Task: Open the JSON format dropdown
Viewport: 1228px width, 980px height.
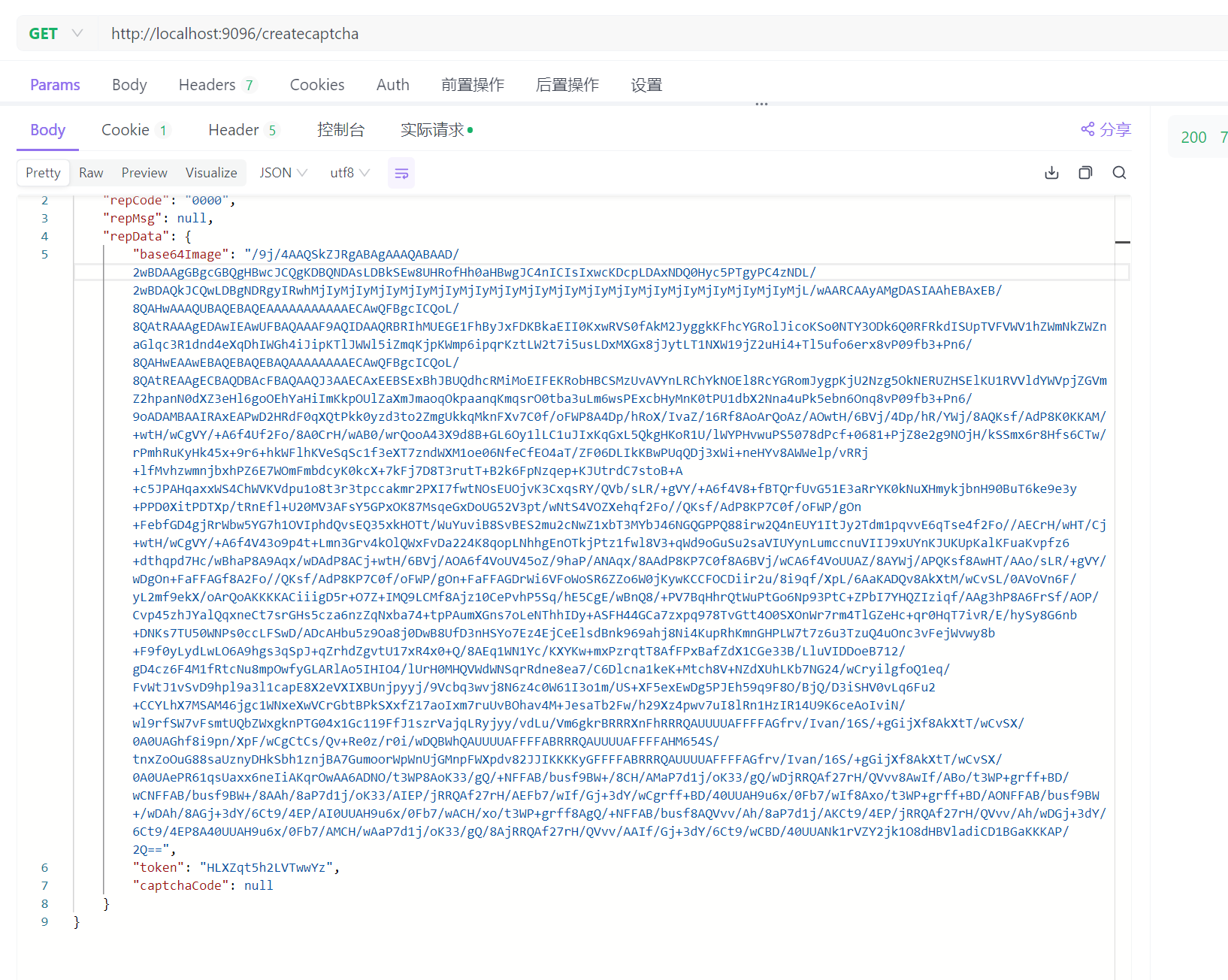Action: click(283, 173)
